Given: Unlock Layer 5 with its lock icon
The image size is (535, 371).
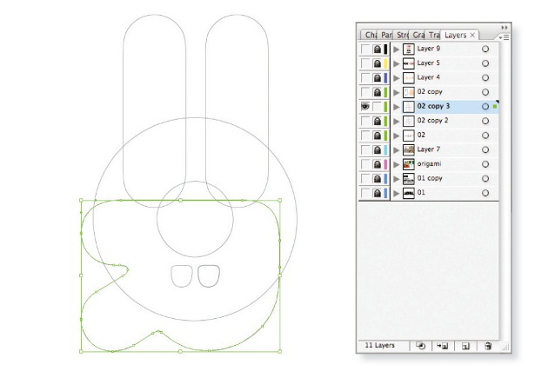Looking at the screenshot, I should pyautogui.click(x=377, y=63).
